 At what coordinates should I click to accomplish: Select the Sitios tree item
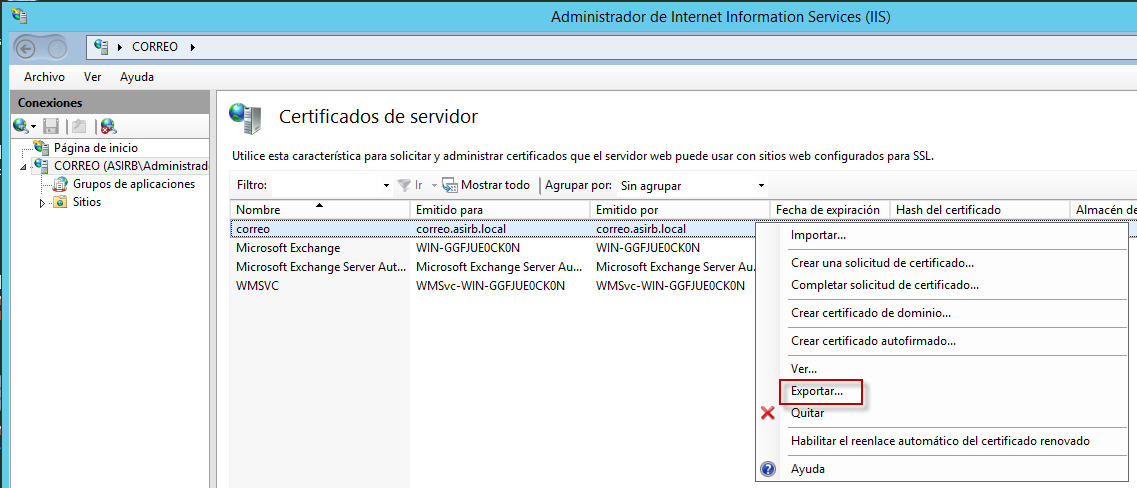[x=87, y=202]
